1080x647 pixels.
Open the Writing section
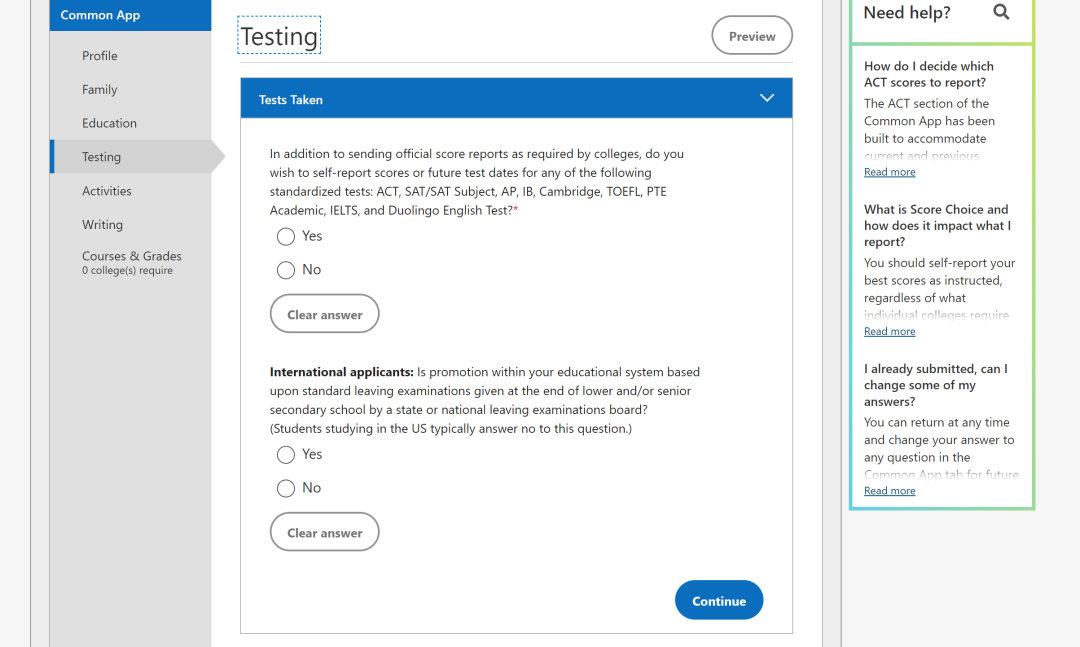tap(102, 225)
